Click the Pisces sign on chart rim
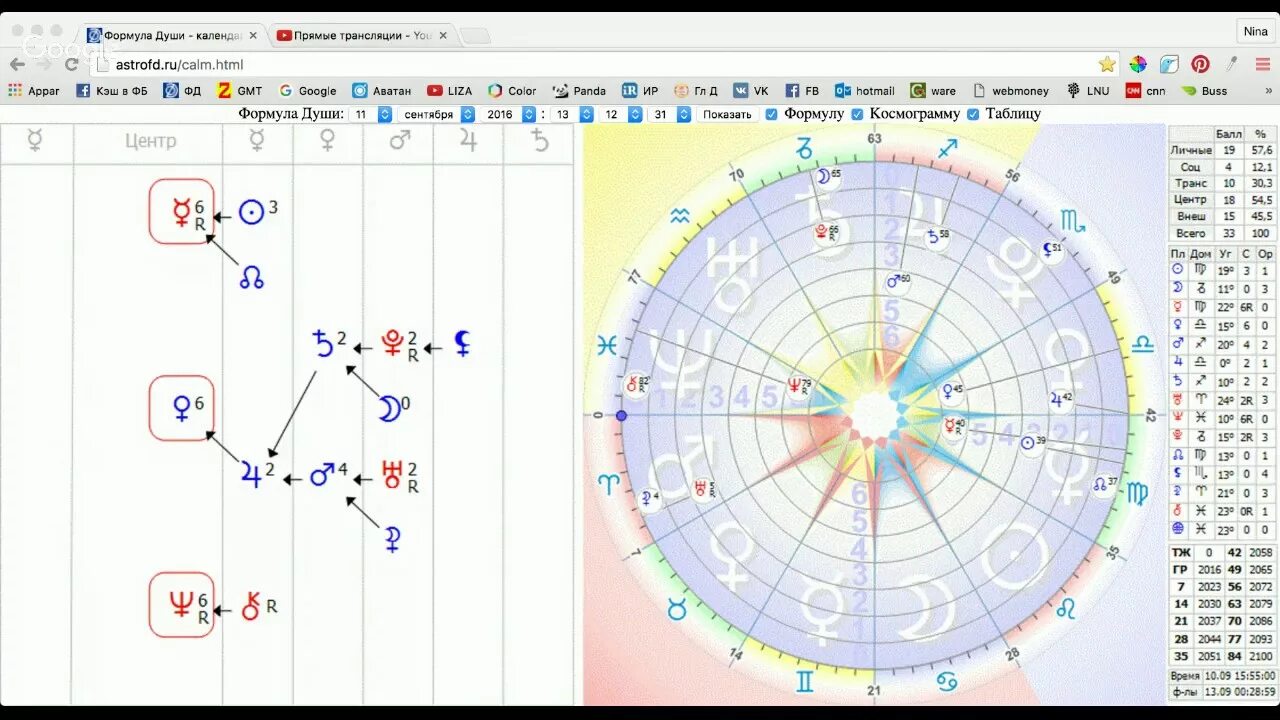The height and width of the screenshot is (720, 1280). pos(606,345)
